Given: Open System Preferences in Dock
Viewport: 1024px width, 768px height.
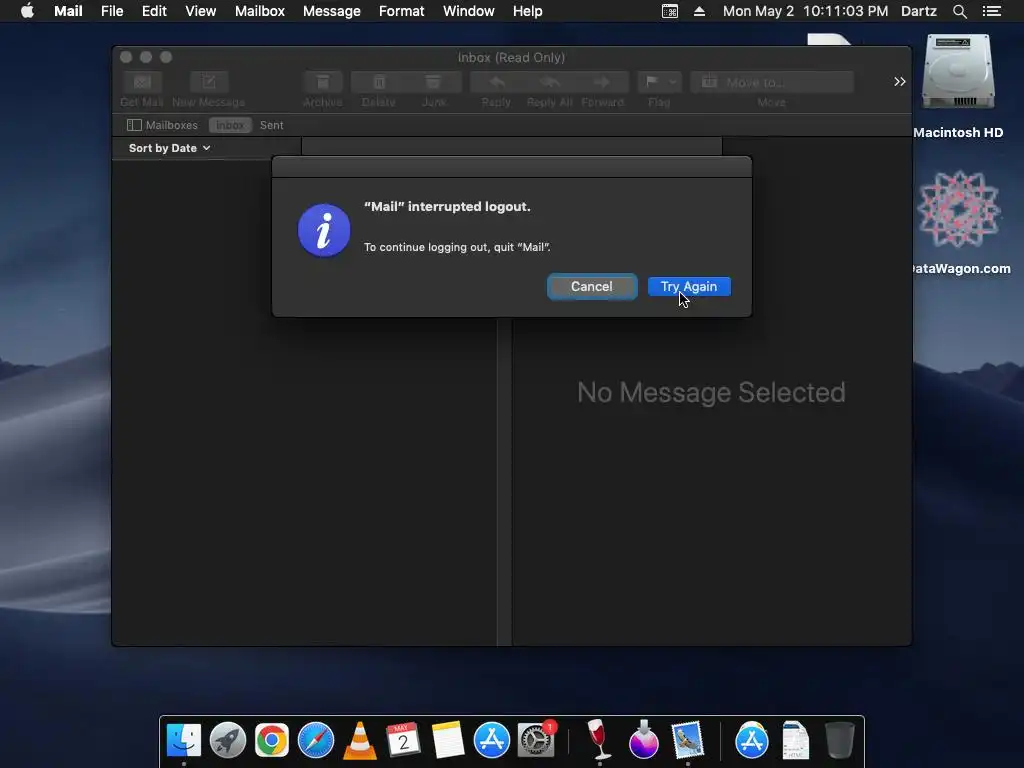Looking at the screenshot, I should pyautogui.click(x=536, y=740).
